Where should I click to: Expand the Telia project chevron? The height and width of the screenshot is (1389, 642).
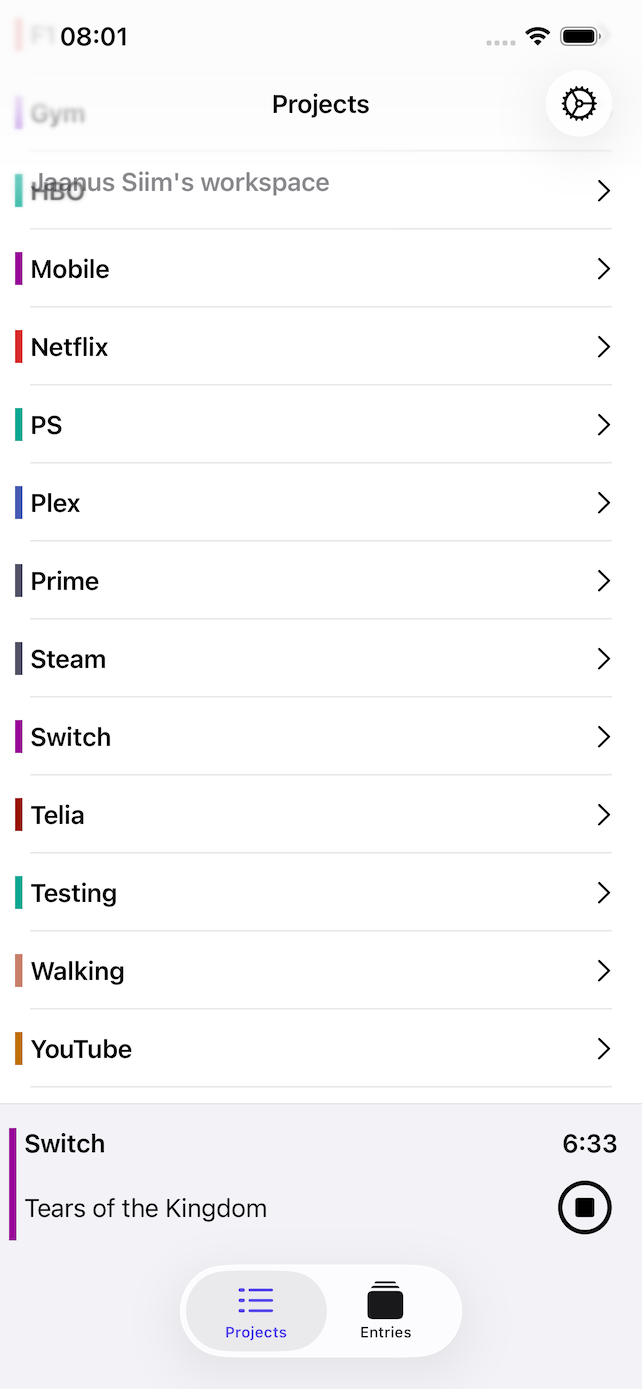click(x=603, y=814)
